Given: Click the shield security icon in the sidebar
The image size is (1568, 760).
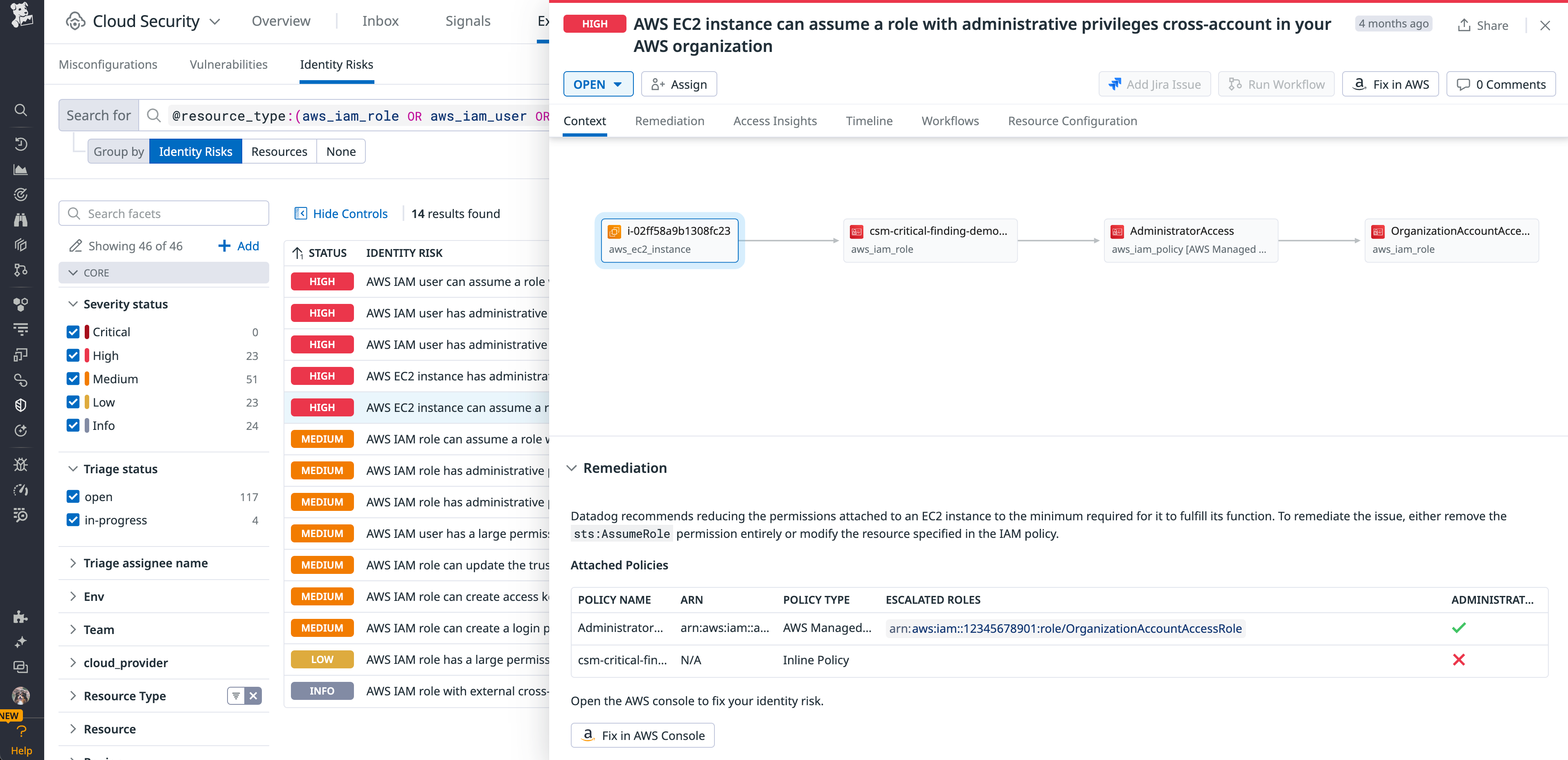Looking at the screenshot, I should 20,405.
